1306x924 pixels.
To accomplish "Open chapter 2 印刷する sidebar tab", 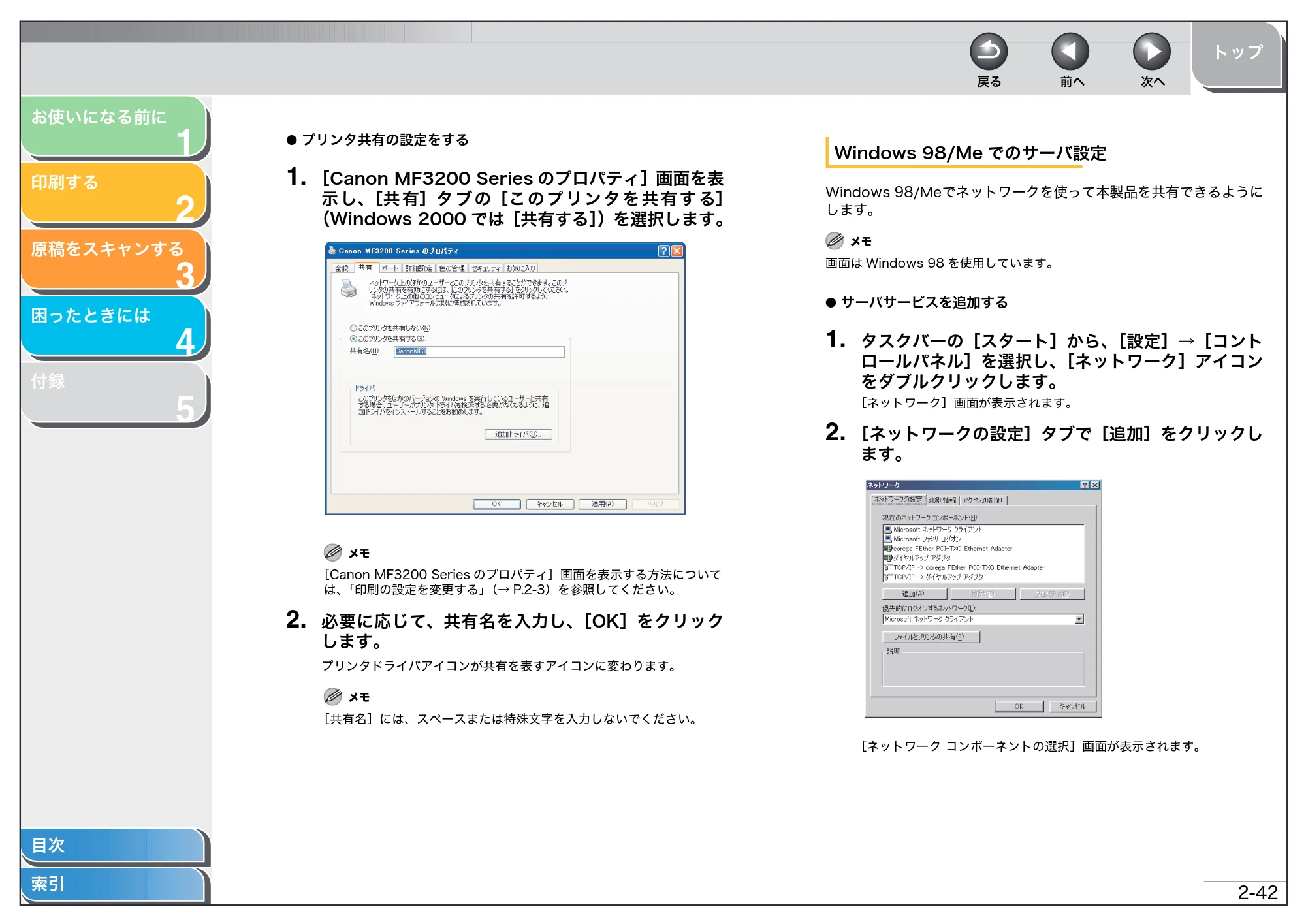I will 113,193.
